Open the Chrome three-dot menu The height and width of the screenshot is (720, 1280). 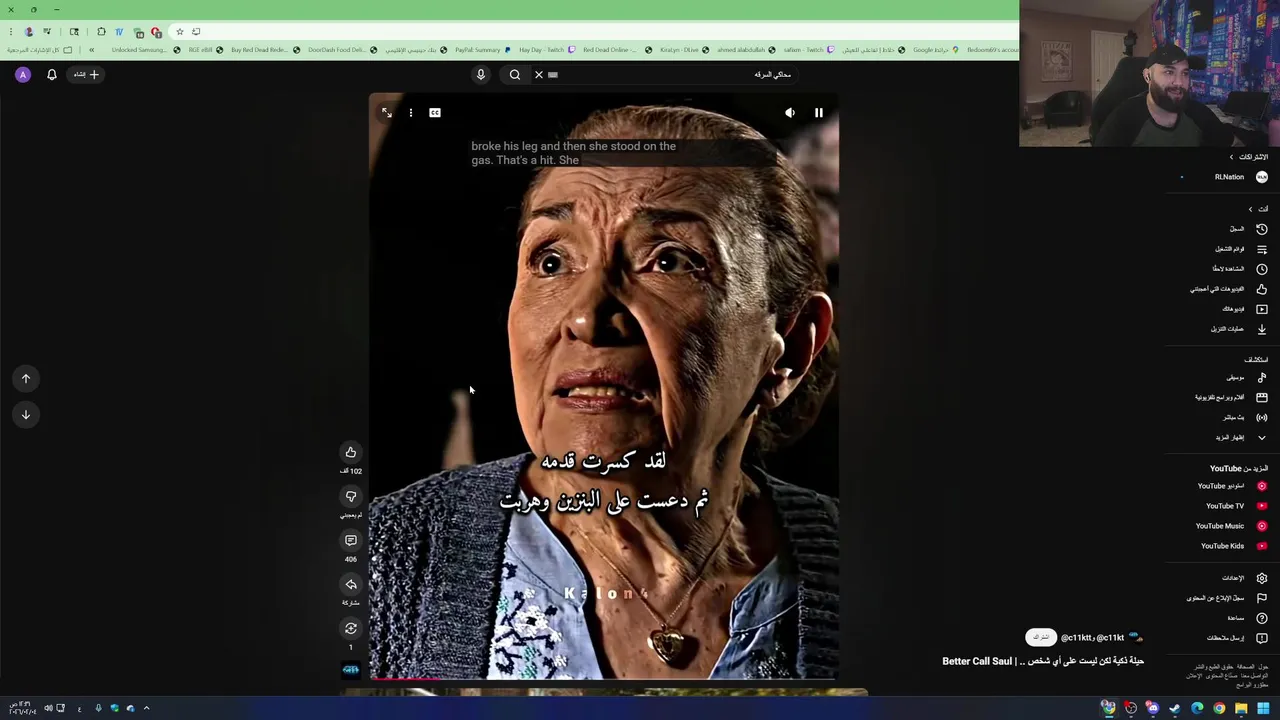coord(11,32)
